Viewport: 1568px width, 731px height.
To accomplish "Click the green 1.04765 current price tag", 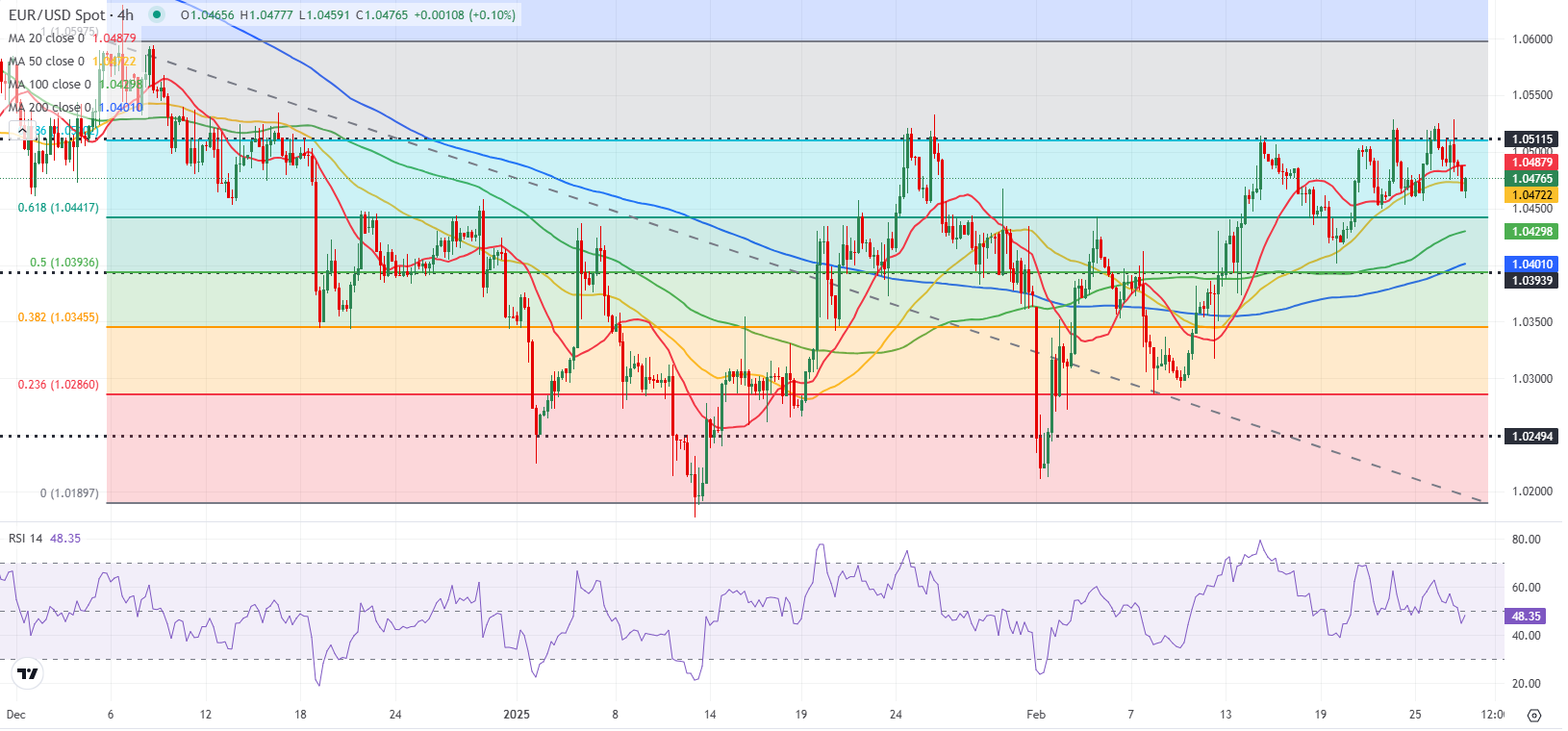I will click(x=1531, y=179).
